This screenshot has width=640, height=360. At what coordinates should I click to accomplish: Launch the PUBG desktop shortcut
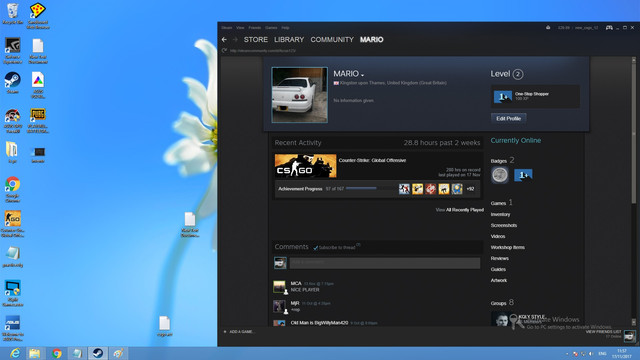(x=38, y=120)
